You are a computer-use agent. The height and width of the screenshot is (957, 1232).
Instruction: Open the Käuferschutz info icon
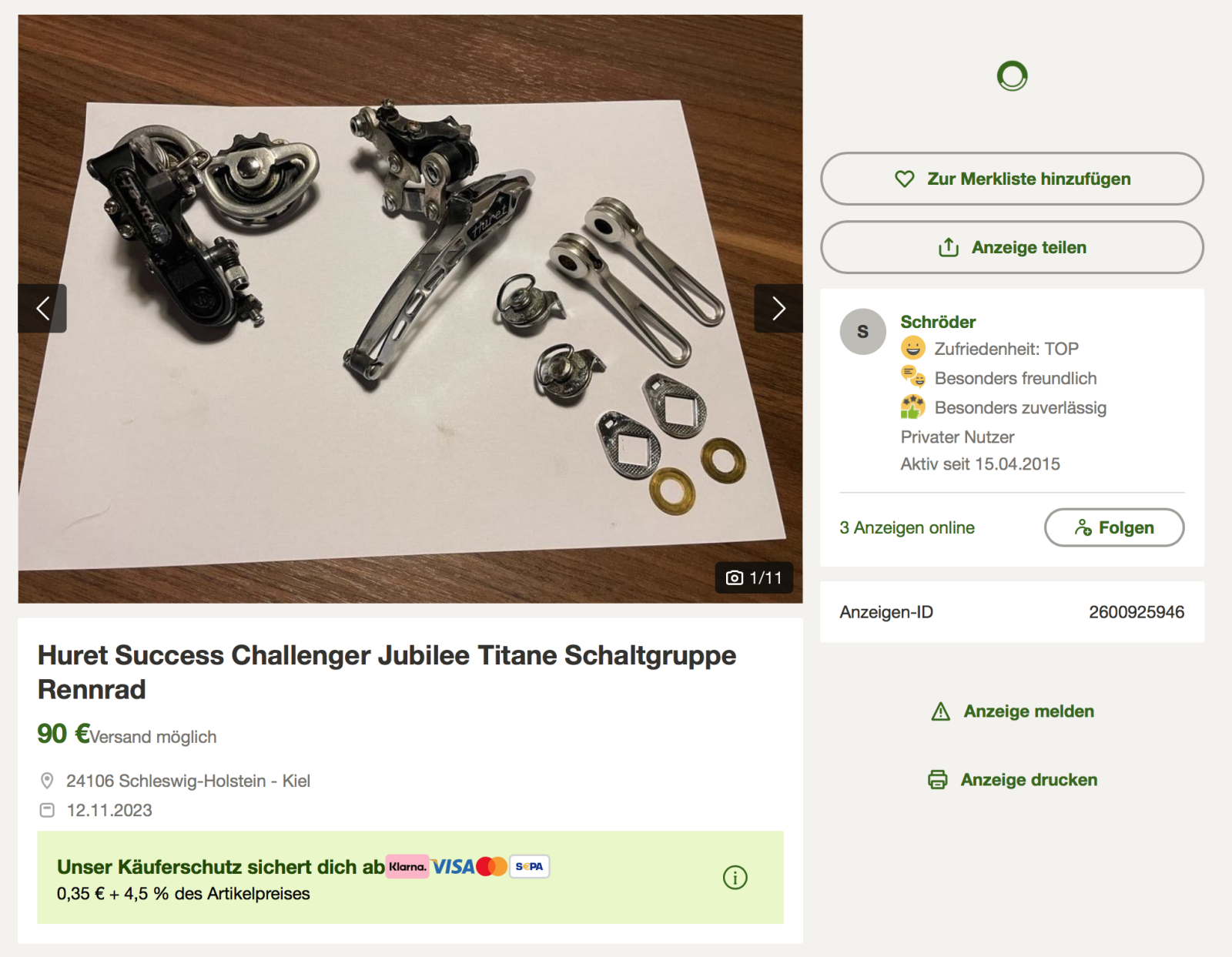[x=735, y=877]
